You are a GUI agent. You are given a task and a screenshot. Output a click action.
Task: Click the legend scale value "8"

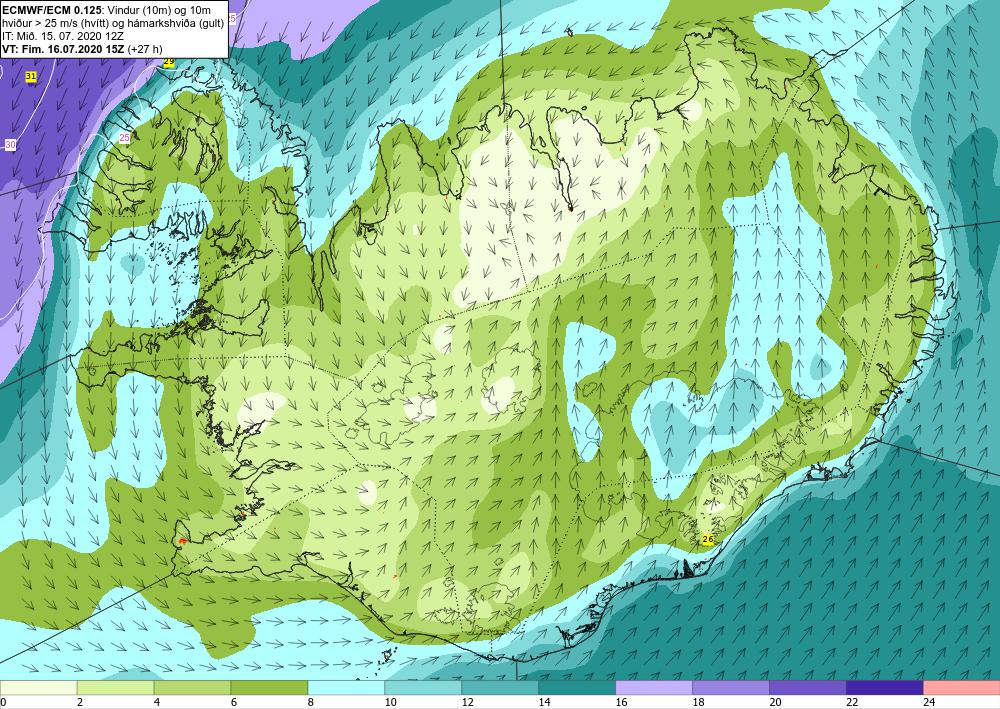[311, 702]
